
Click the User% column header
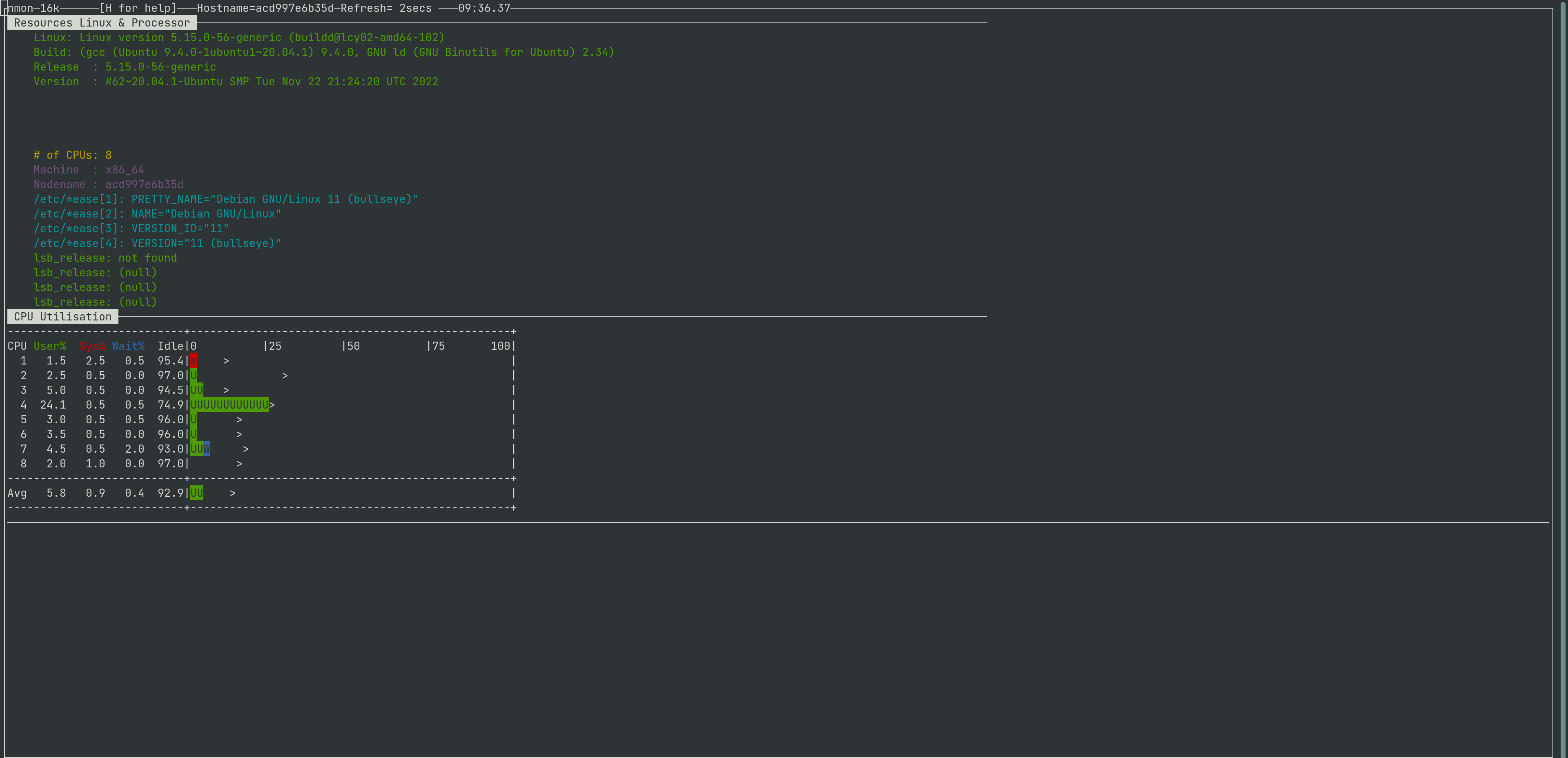pyautogui.click(x=50, y=346)
